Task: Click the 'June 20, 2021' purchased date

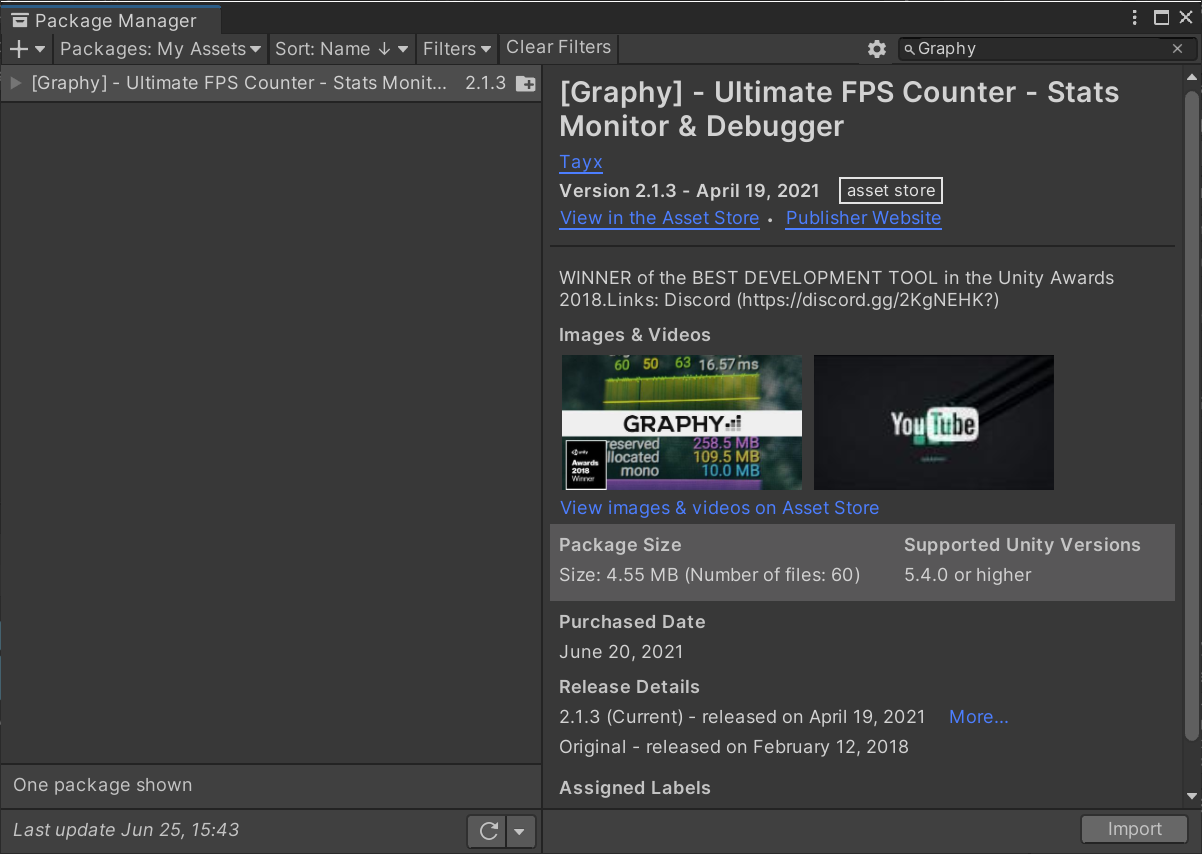Action: [621, 652]
